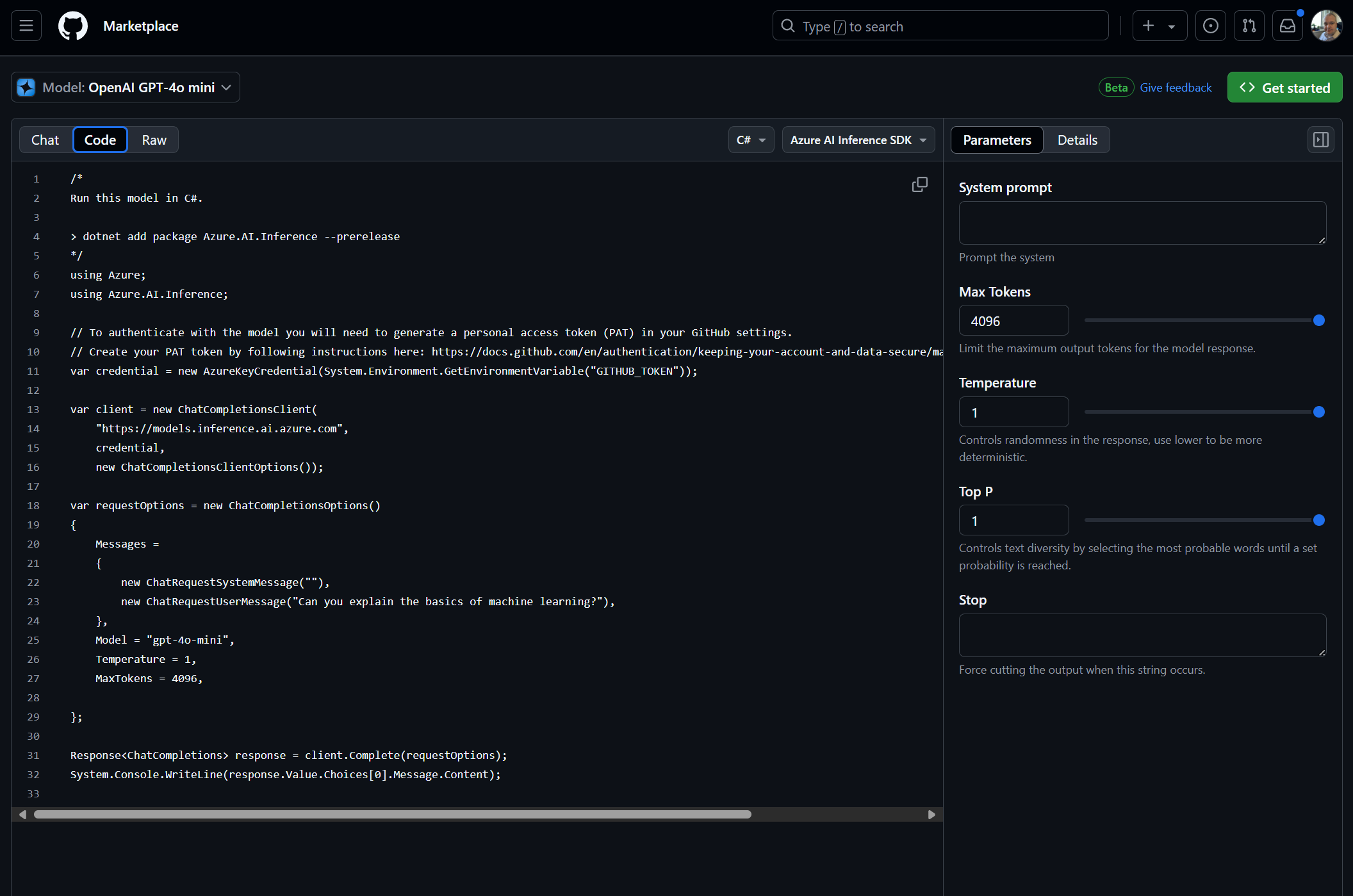Copy code with the copy icon
This screenshot has width=1353, height=896.
point(919,185)
